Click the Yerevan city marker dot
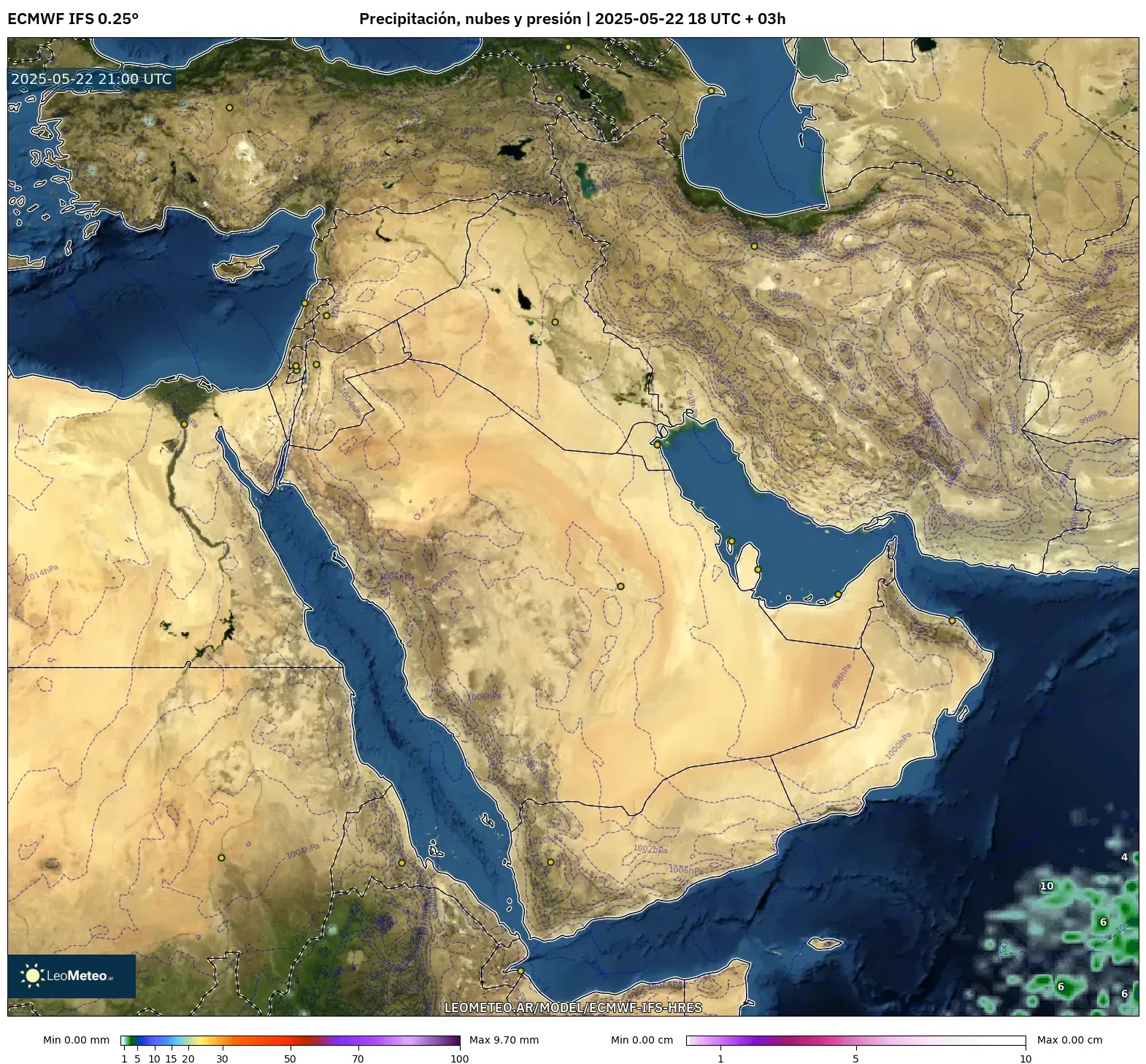1146x1064 pixels. pyautogui.click(x=559, y=99)
